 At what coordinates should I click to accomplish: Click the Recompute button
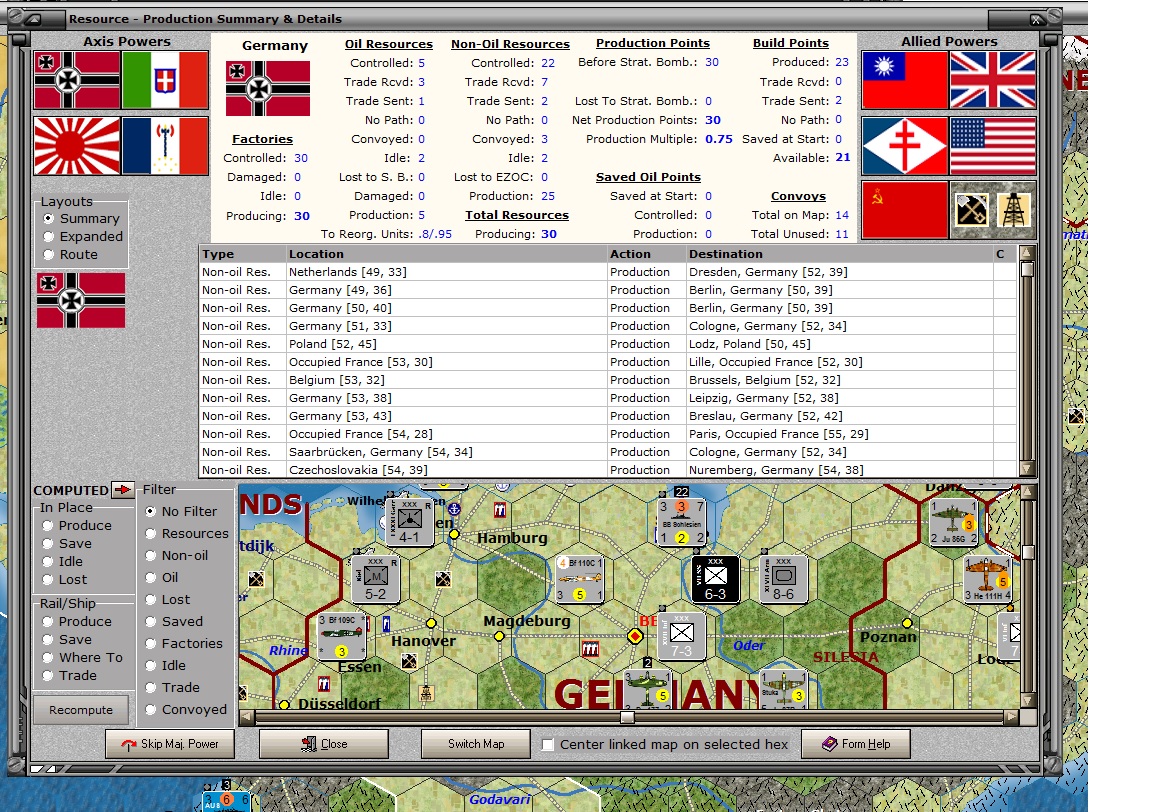(x=81, y=710)
